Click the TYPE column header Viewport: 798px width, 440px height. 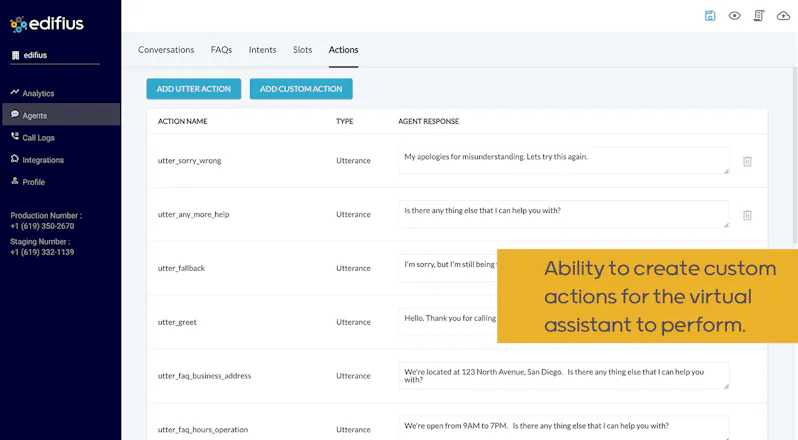coord(345,121)
